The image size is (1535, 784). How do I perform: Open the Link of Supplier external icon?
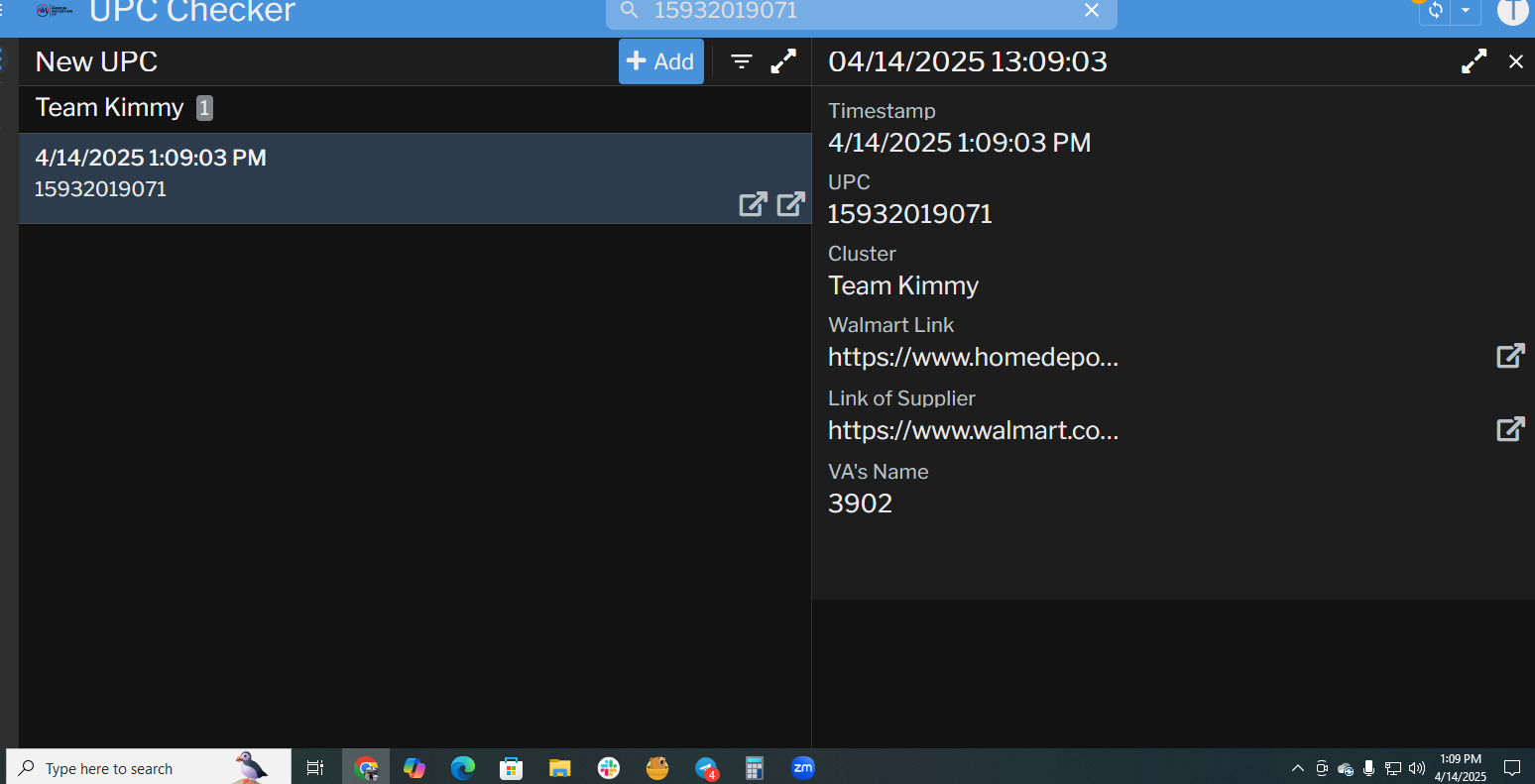(x=1509, y=429)
